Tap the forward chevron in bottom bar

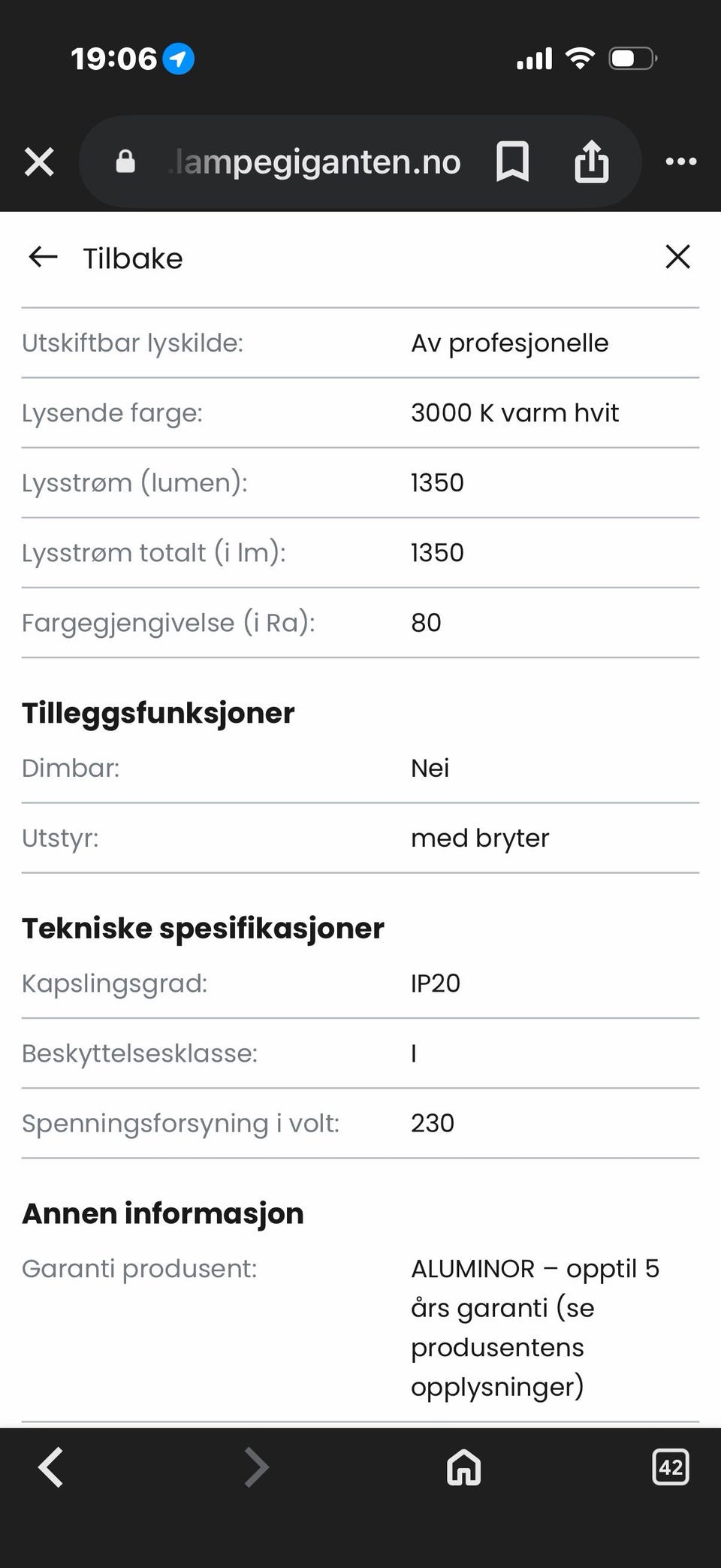click(x=256, y=1467)
